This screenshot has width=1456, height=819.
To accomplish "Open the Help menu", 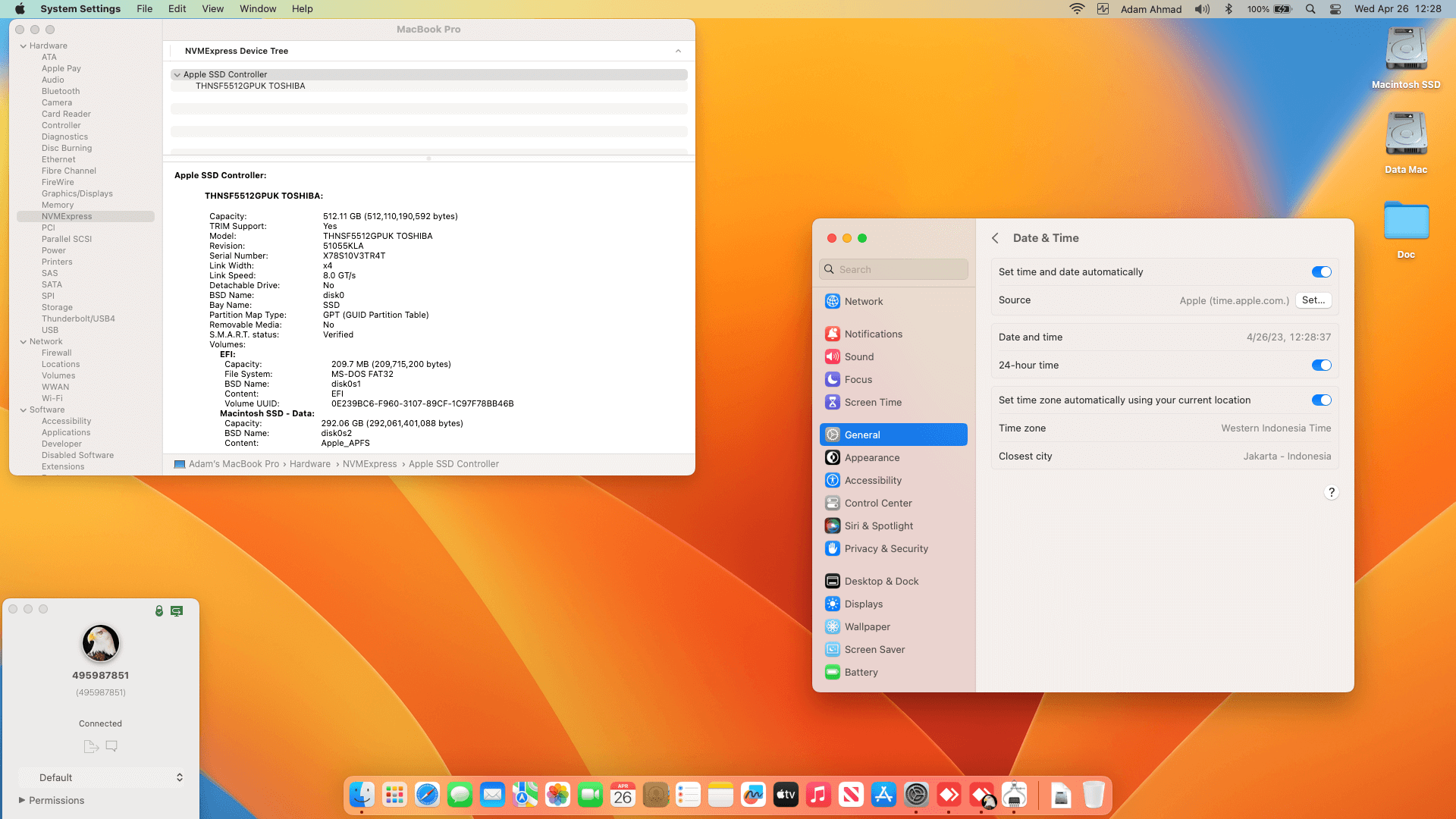I will point(303,9).
